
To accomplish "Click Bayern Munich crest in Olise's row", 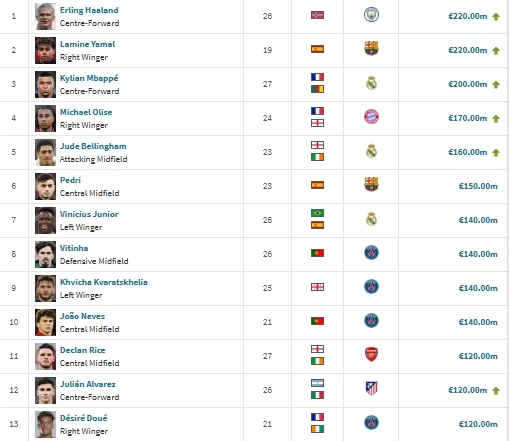I will point(371,117).
